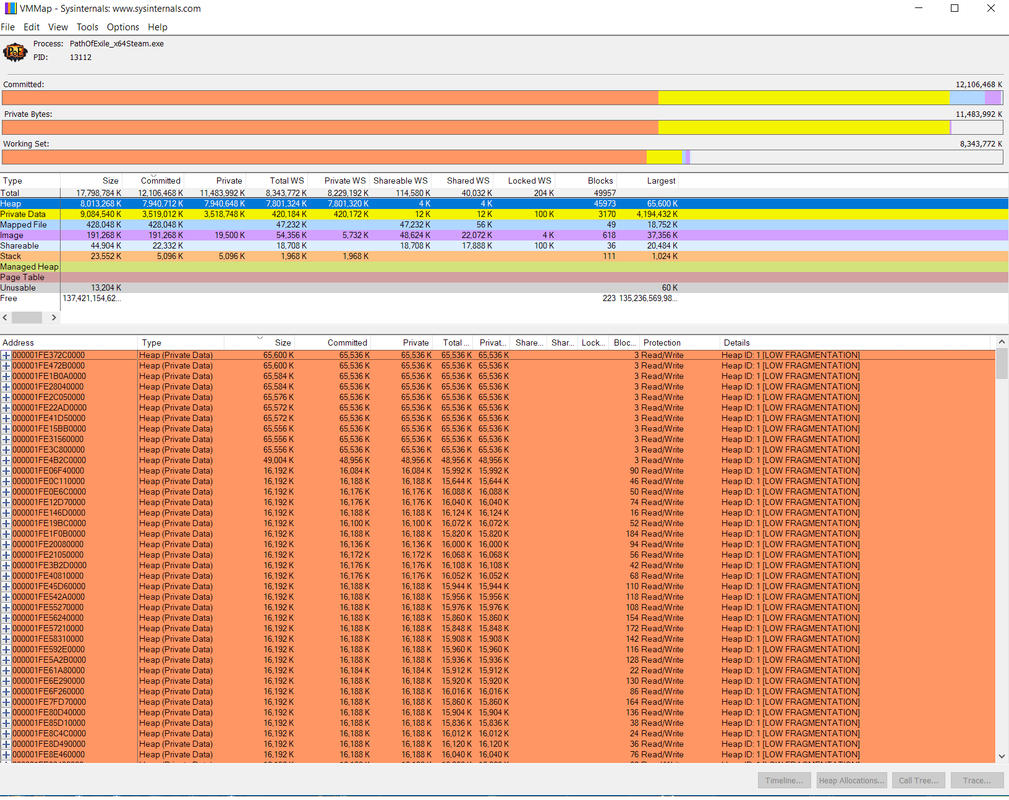Expand the 000001FE15BB0000 heap row

[6, 429]
